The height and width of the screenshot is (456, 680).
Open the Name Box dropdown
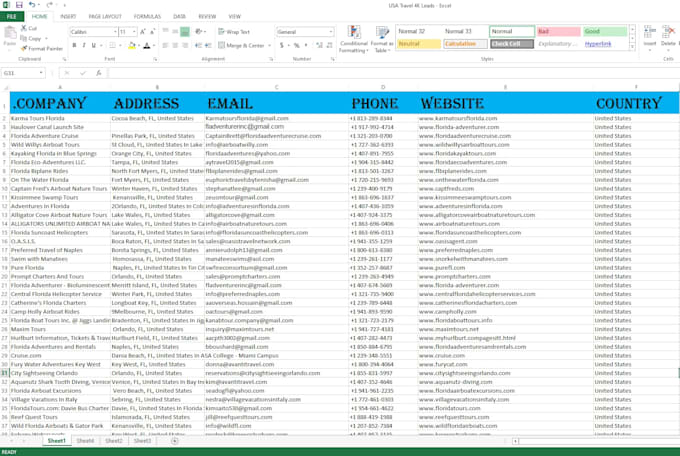pos(41,73)
